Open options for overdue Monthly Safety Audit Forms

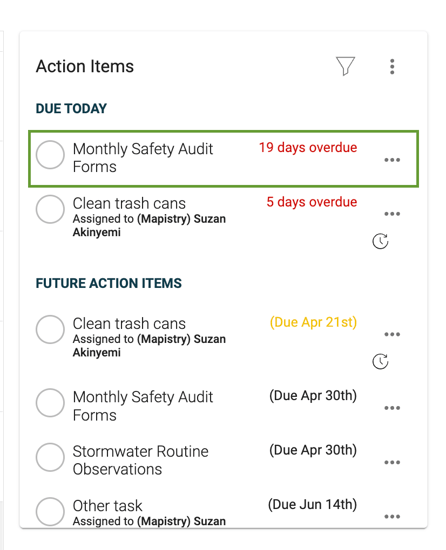point(392,160)
